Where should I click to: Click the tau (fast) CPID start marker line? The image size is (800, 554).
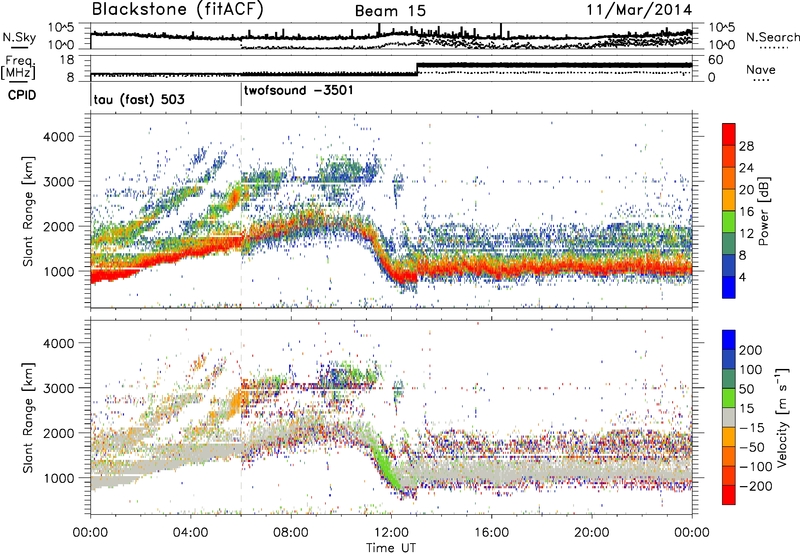pyautogui.click(x=91, y=95)
